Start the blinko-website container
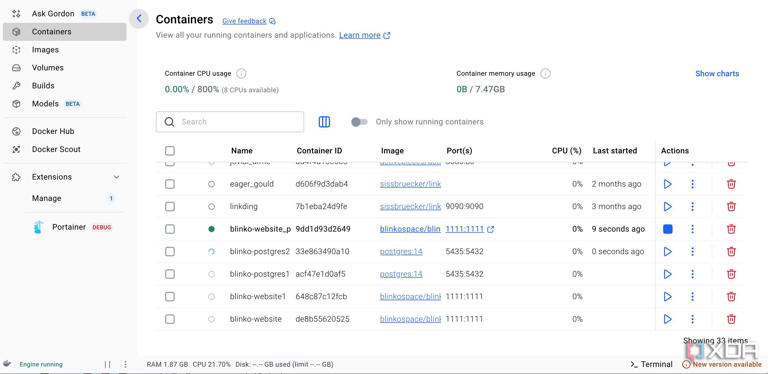This screenshot has width=768, height=374. [x=667, y=319]
